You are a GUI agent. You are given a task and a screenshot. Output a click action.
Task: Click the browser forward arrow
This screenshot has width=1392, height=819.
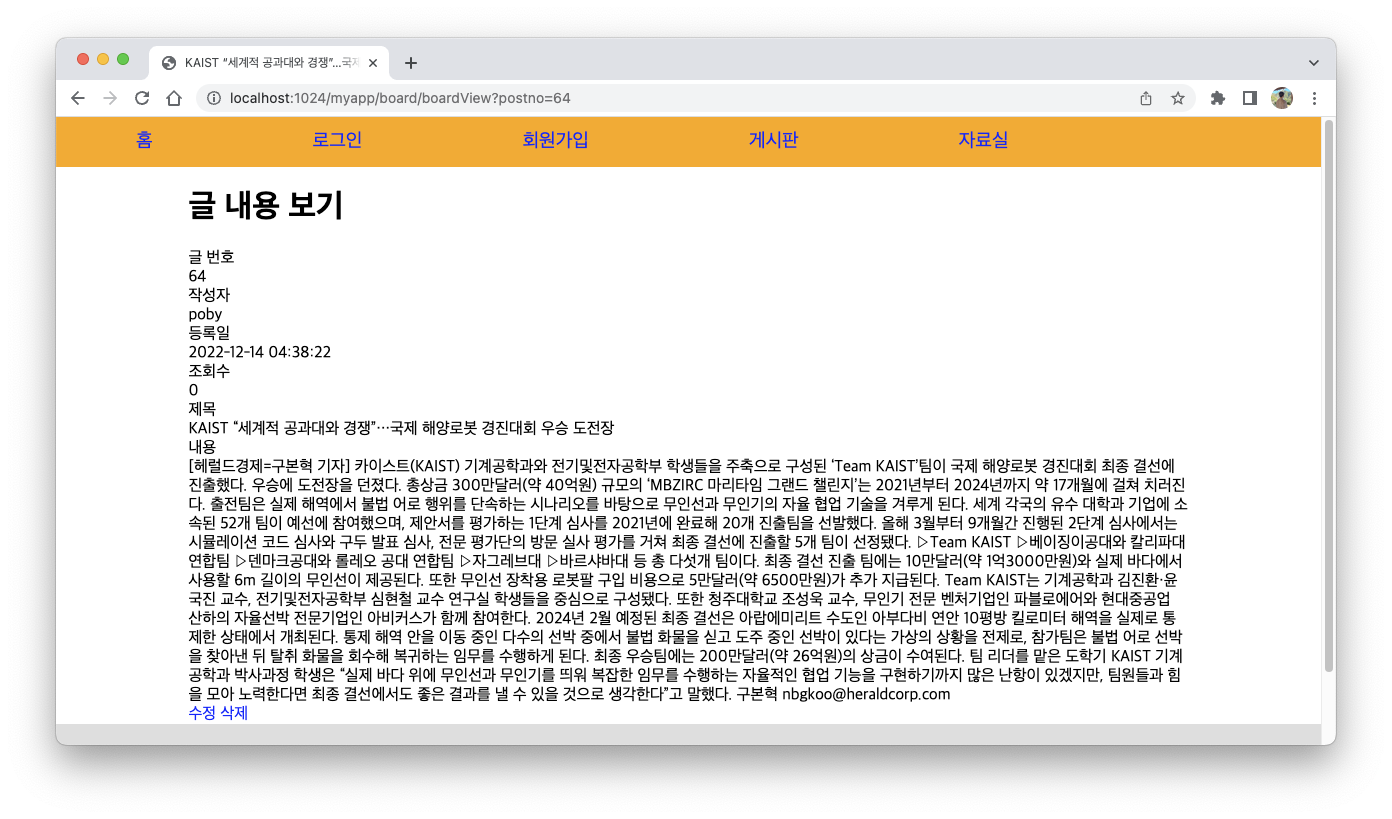(110, 98)
